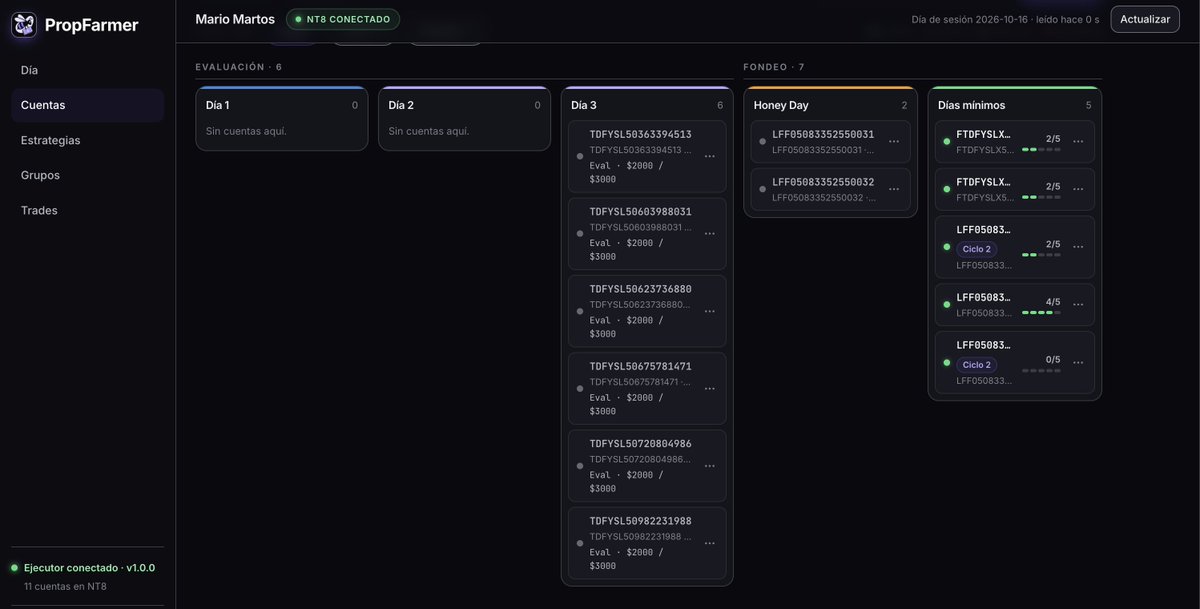Click the more options dots for TDFYSL50720804986

point(710,466)
